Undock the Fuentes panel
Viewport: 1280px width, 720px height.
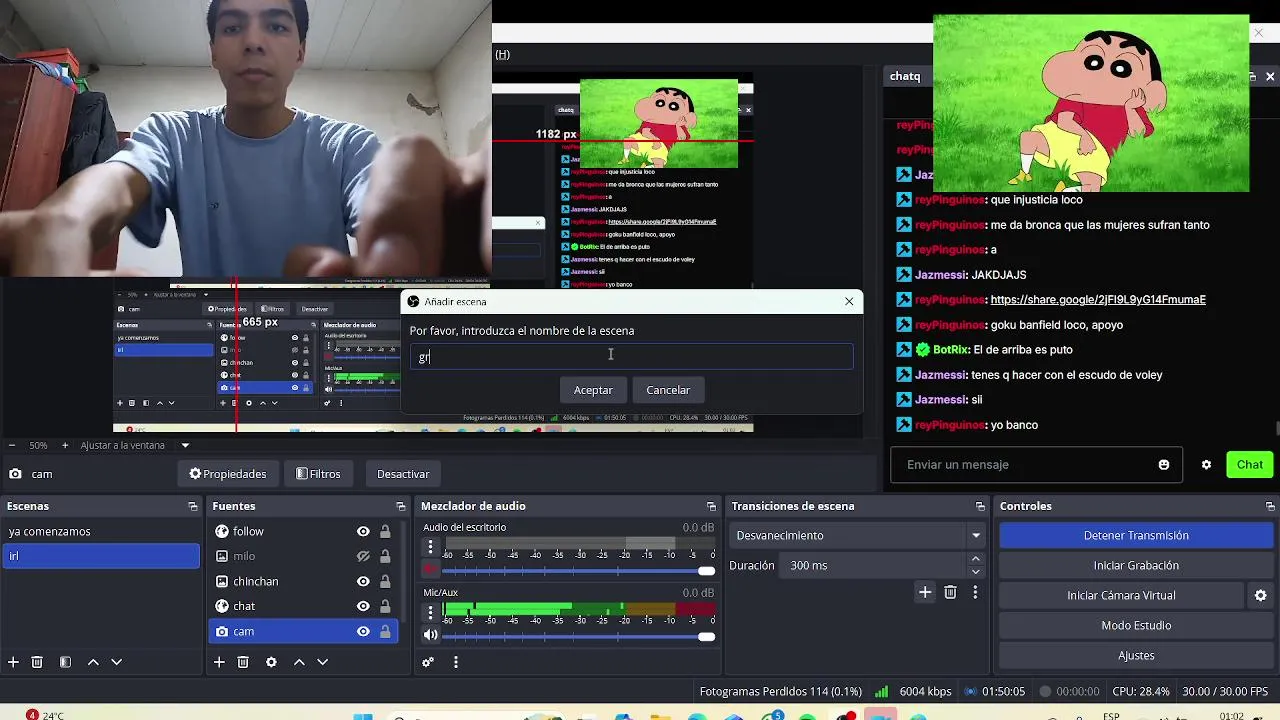pos(401,507)
